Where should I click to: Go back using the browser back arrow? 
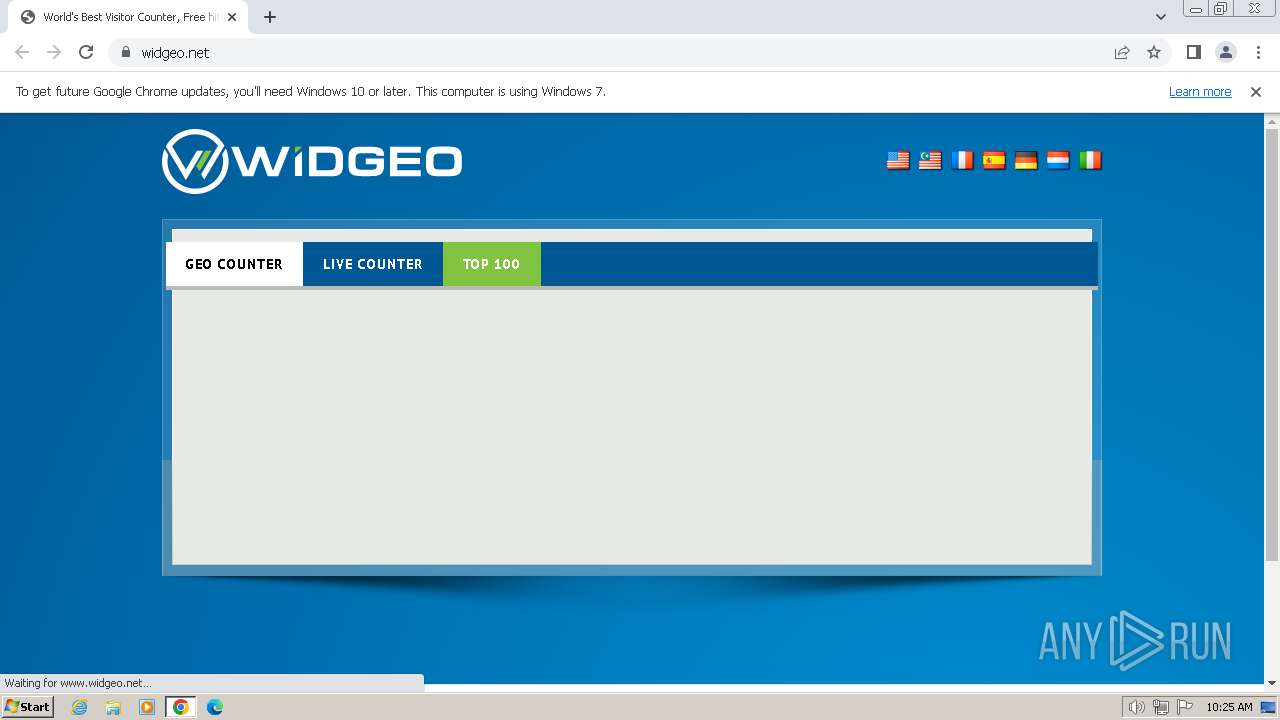click(22, 52)
